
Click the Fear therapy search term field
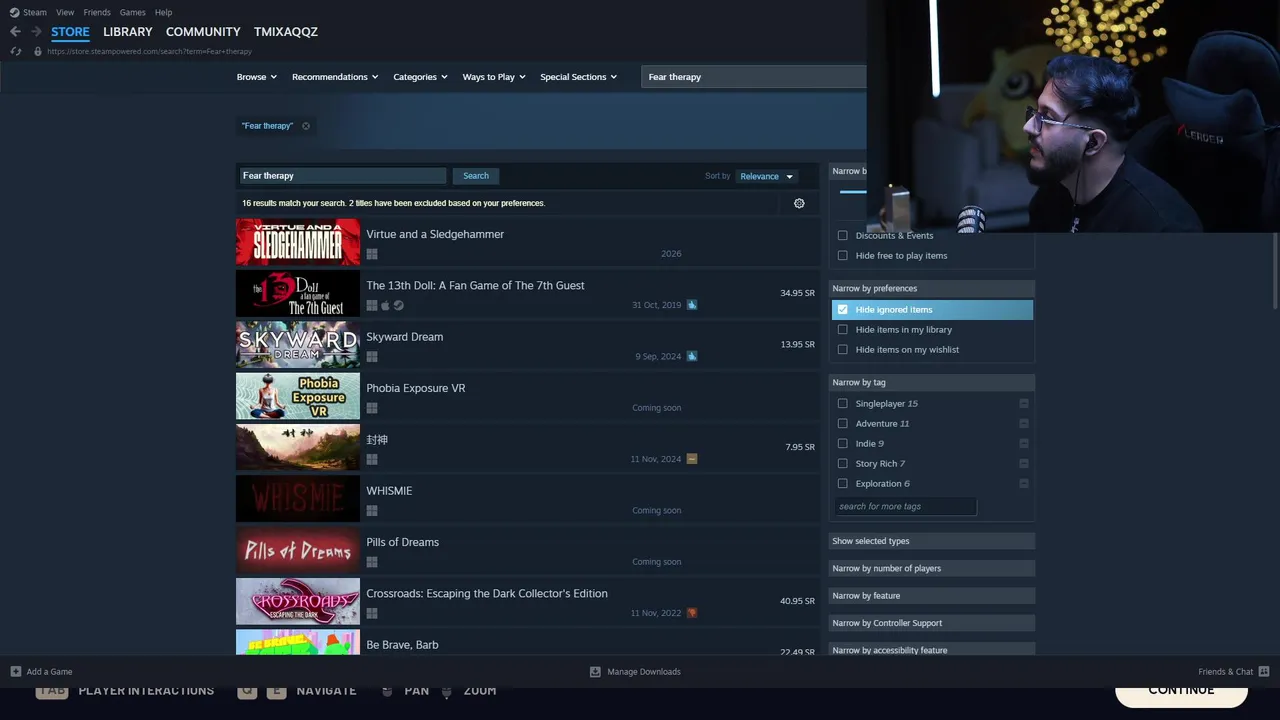click(x=343, y=176)
